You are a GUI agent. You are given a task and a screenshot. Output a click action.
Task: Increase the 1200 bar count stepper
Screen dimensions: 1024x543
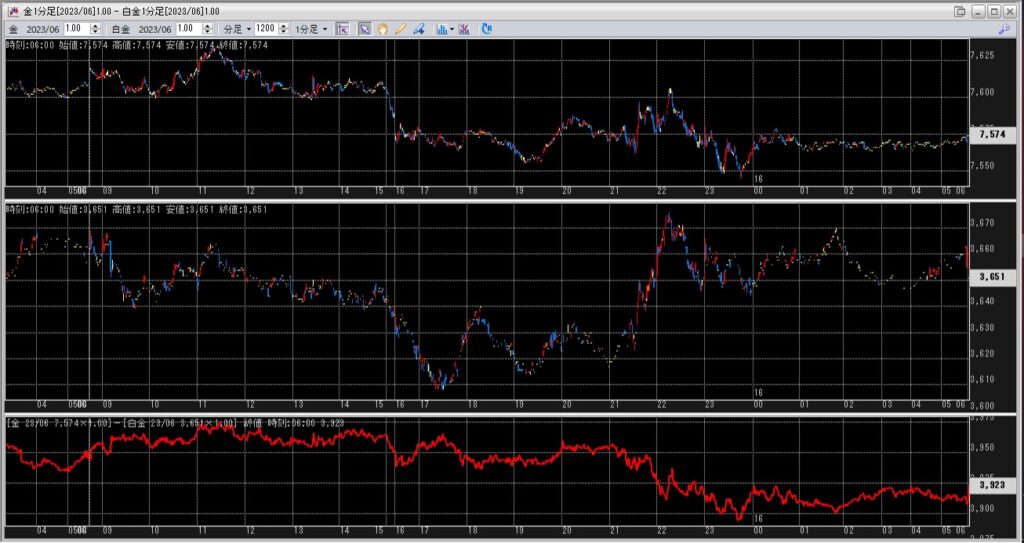(x=283, y=26)
